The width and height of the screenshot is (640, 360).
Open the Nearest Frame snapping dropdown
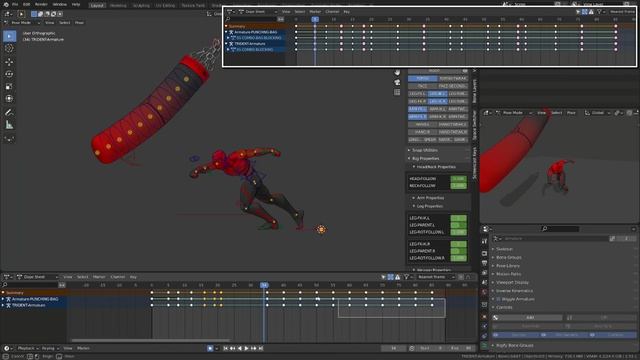436,277
